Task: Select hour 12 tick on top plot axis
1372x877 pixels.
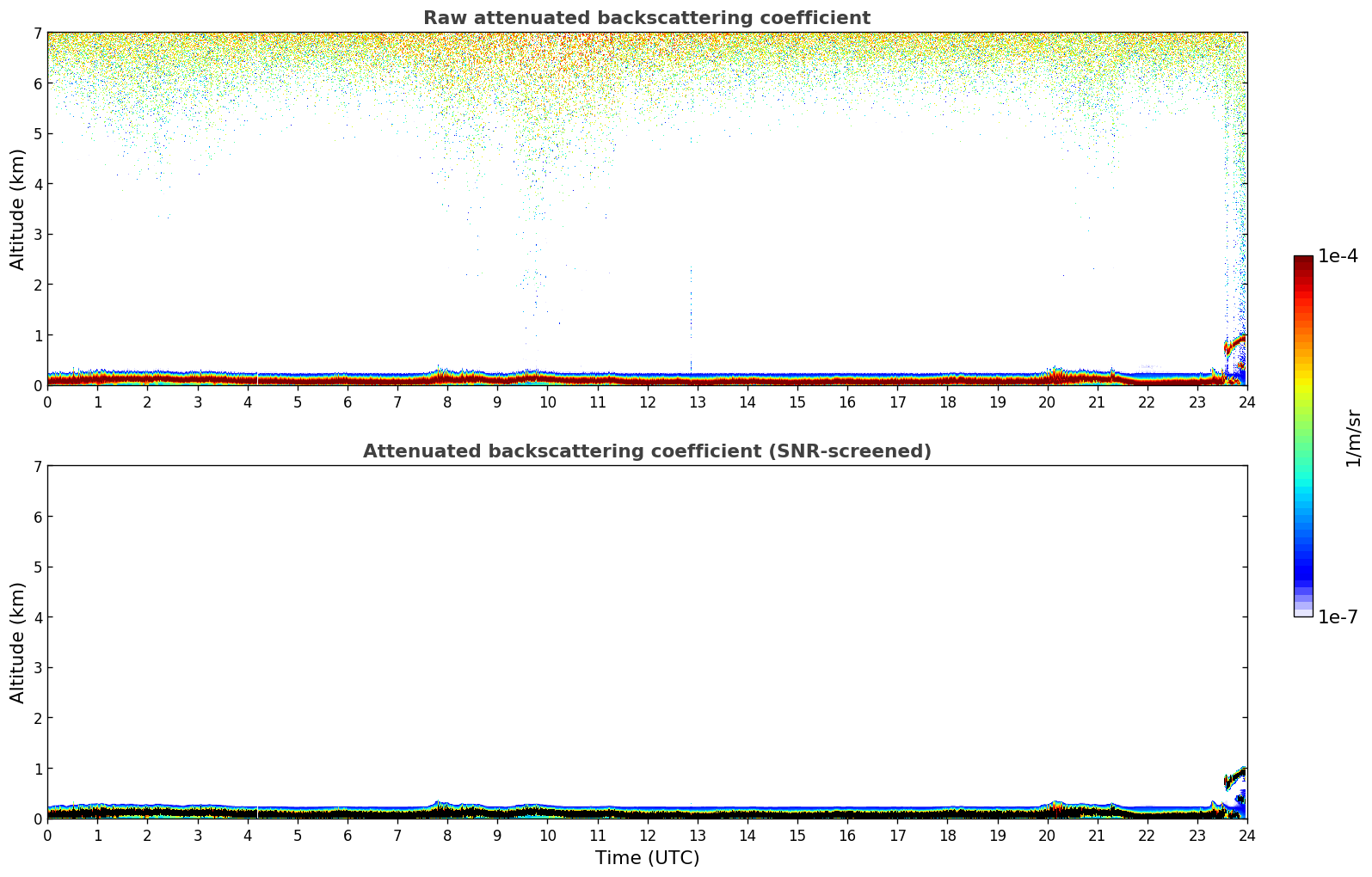Action: pos(647,402)
